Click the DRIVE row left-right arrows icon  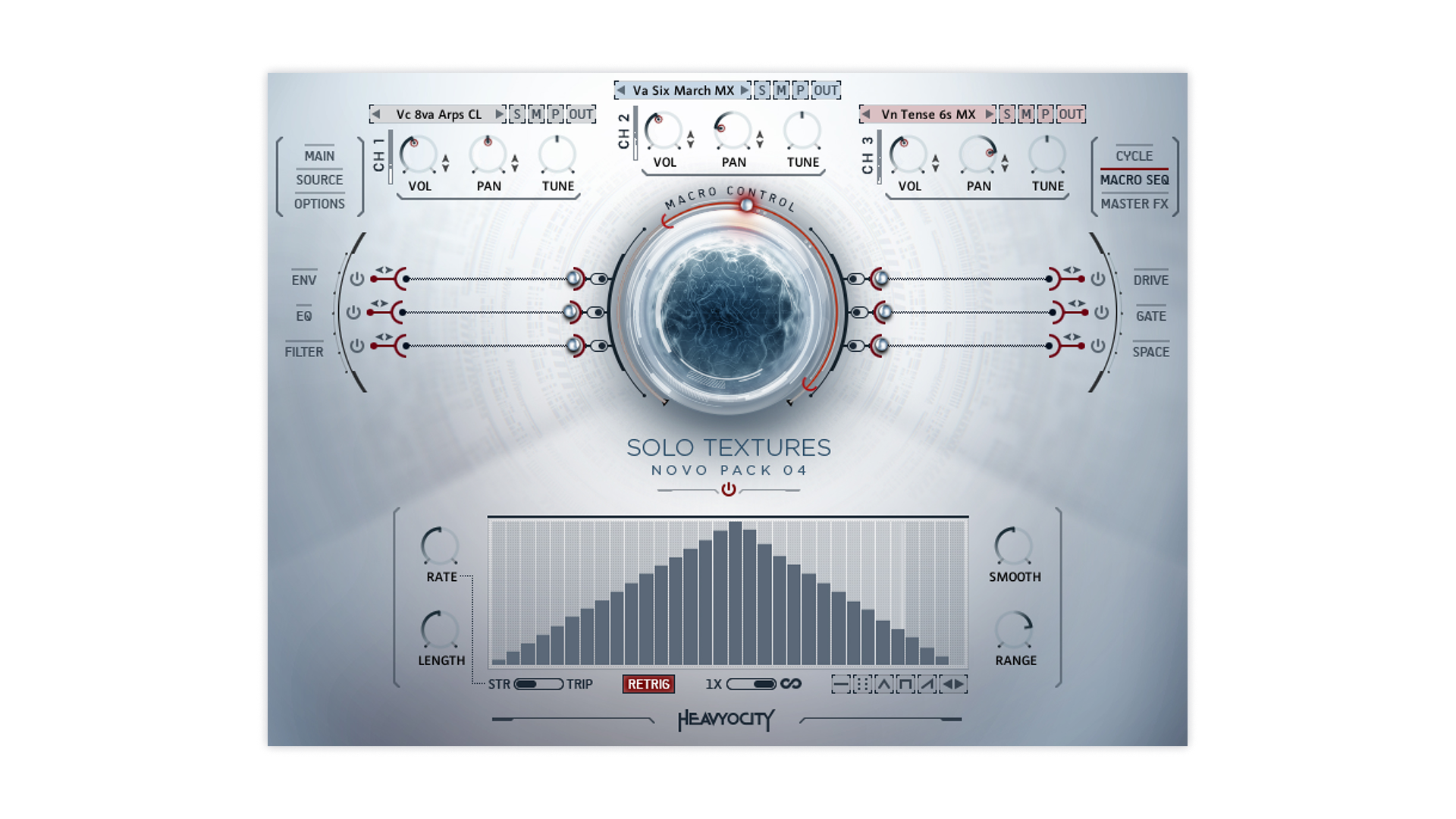1072,270
